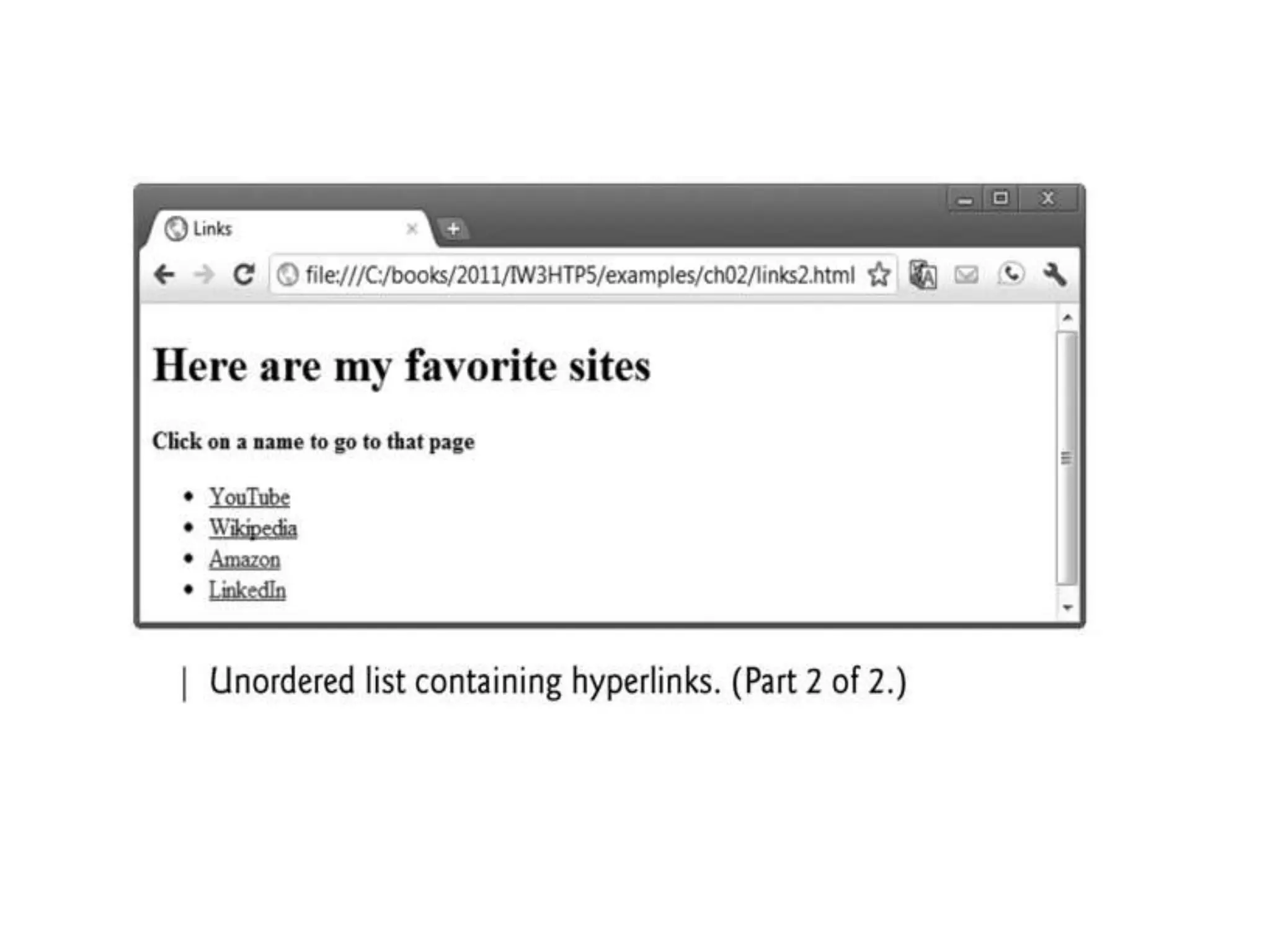The width and height of the screenshot is (1270, 952).
Task: Click the vertical scrollbar thumb
Action: (x=1067, y=458)
